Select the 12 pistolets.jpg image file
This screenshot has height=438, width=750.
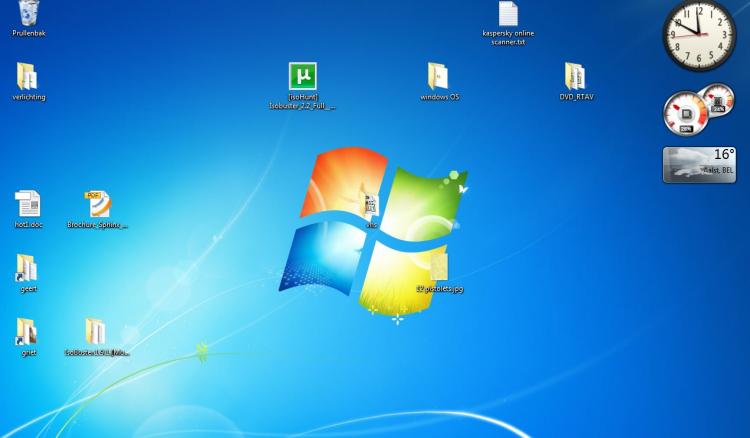coord(439,267)
